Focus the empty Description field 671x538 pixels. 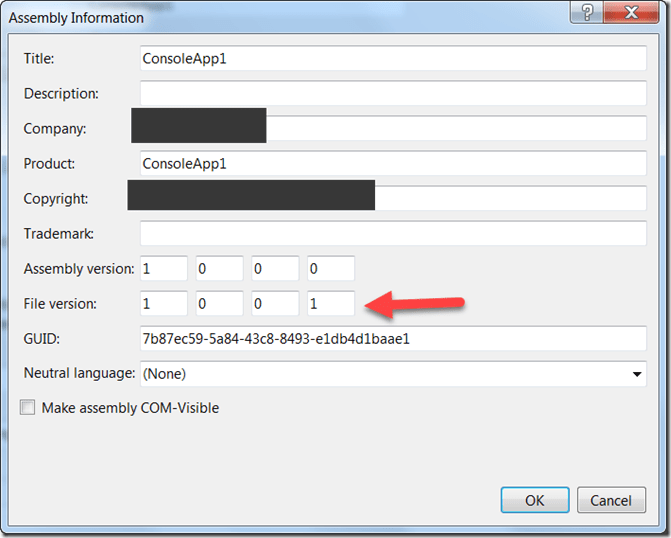click(393, 93)
